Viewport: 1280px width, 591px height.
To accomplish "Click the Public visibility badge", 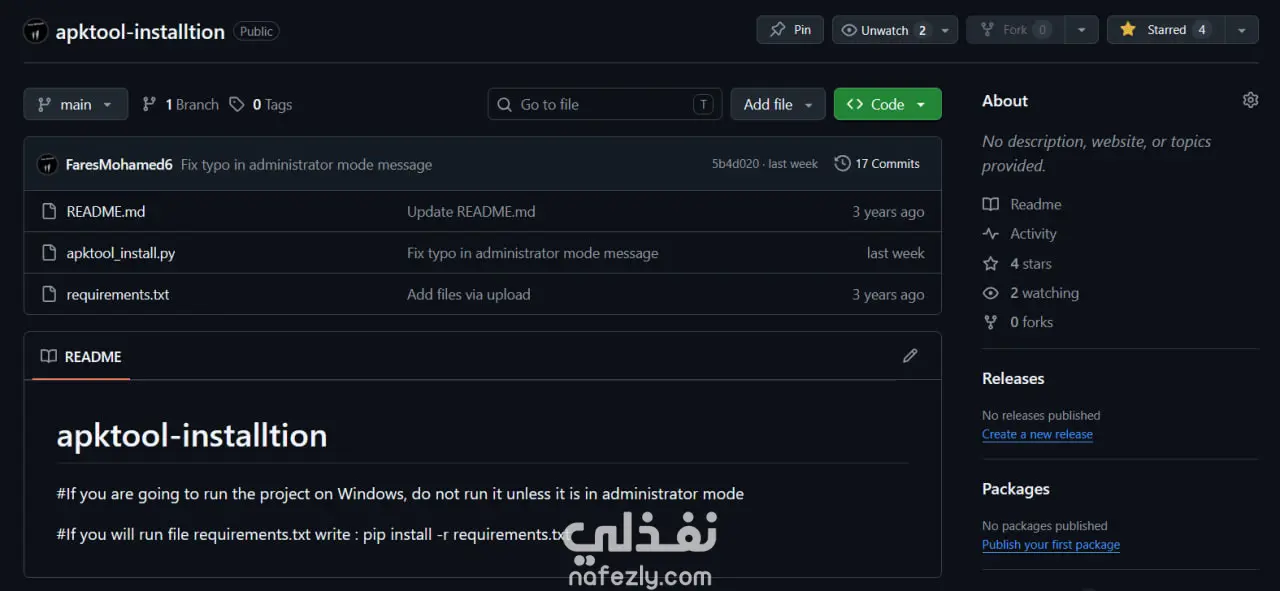I will point(256,31).
